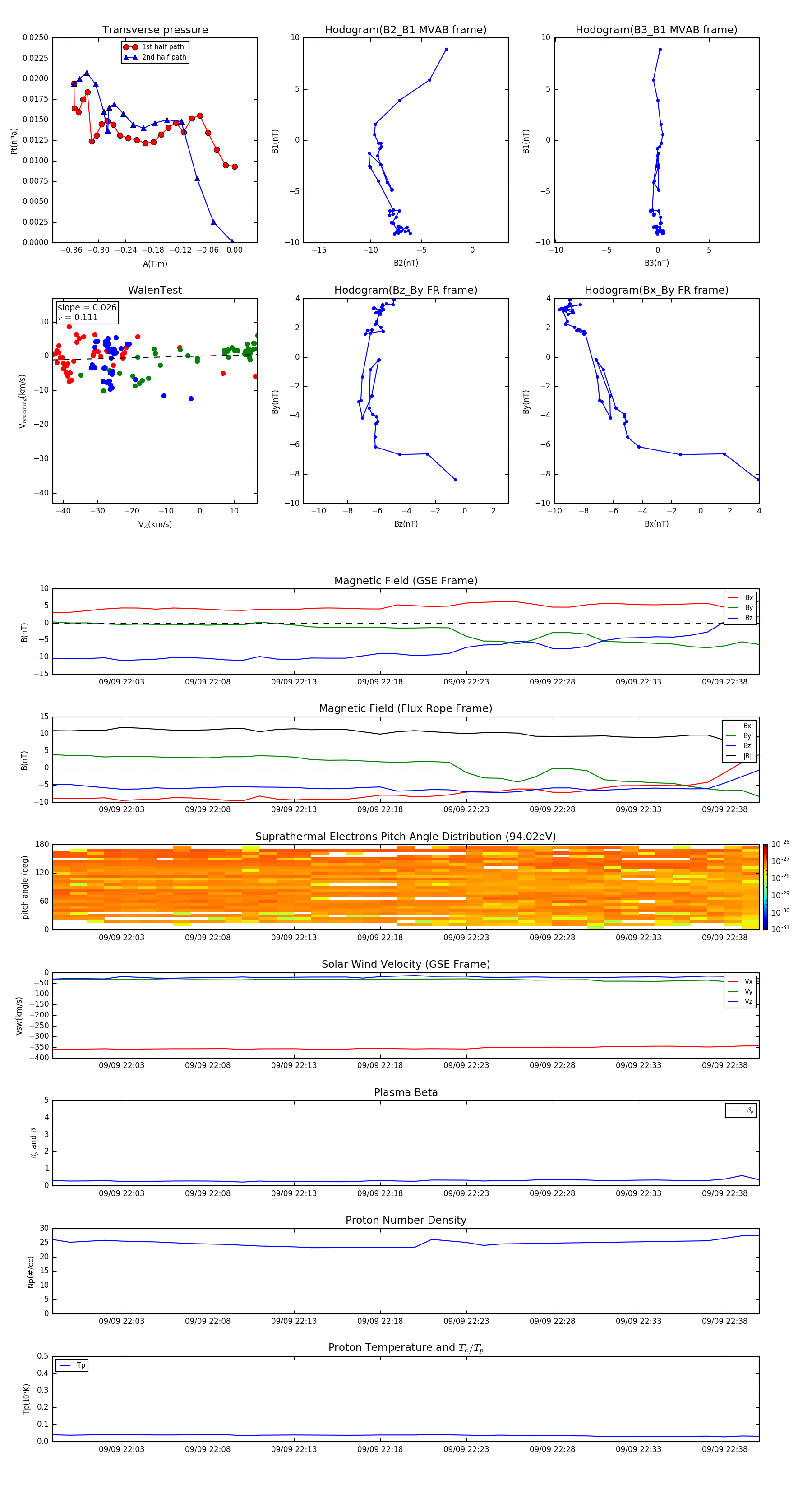Screen dimensions: 812x1489
Task: Click 'Vy' in velocity legend
Action: pos(740,991)
